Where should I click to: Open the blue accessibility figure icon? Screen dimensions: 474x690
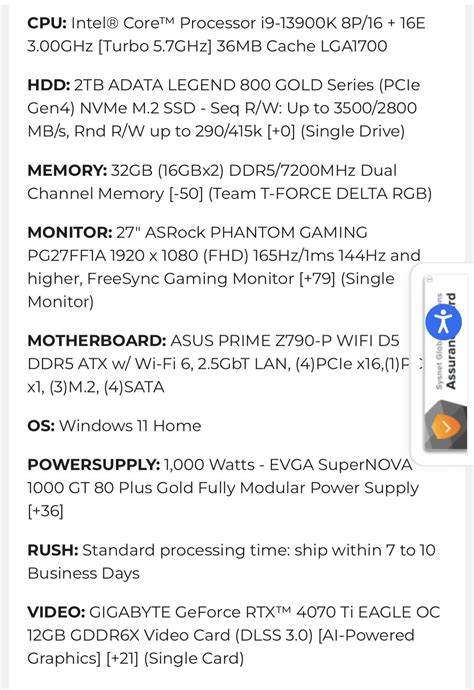point(443,322)
